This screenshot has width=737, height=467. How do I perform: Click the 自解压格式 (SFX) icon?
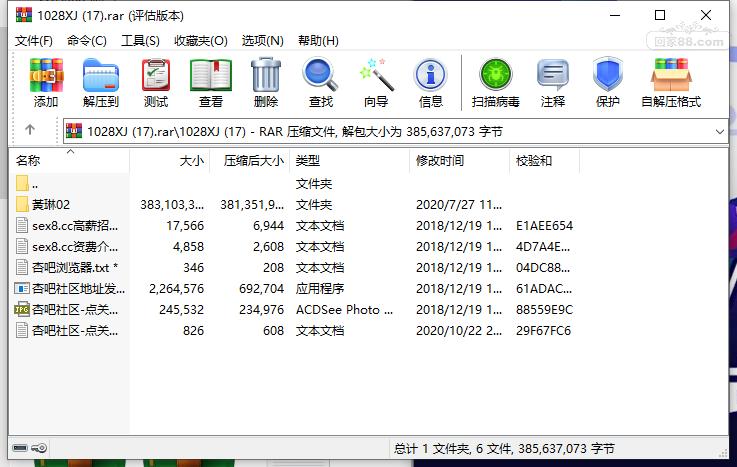click(x=671, y=75)
